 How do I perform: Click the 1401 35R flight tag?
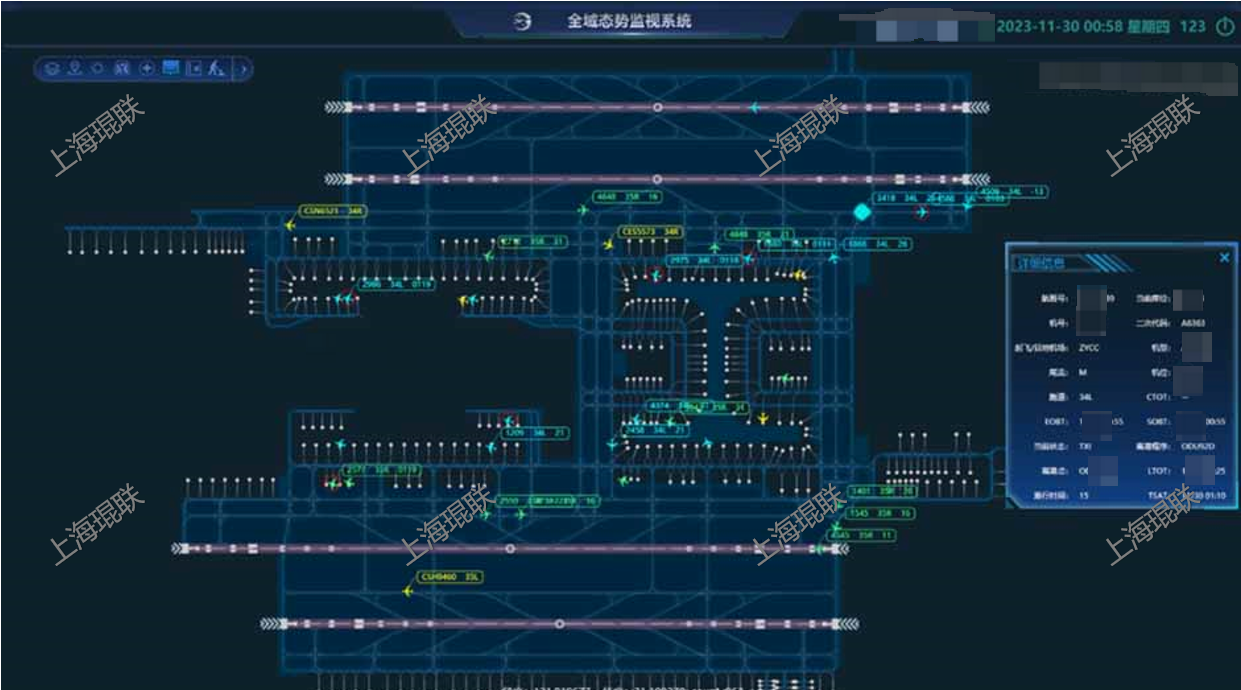coord(881,491)
